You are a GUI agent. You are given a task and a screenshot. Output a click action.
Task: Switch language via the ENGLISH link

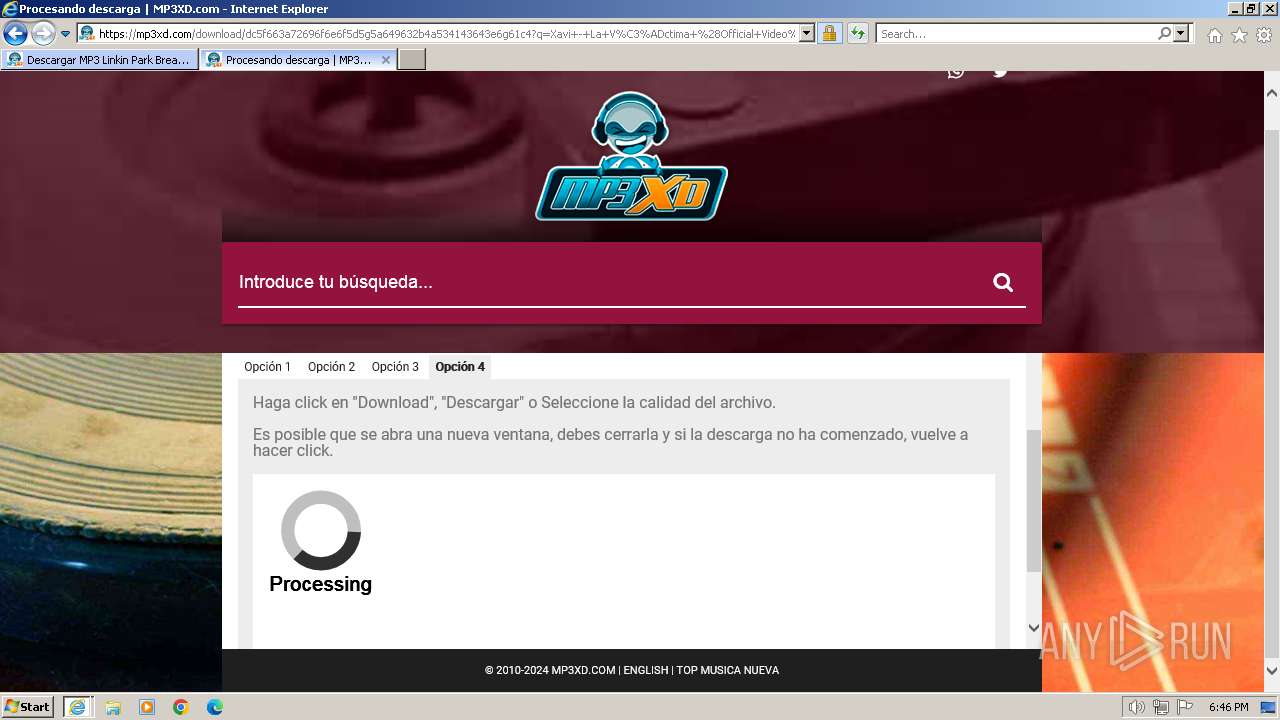[x=645, y=670]
